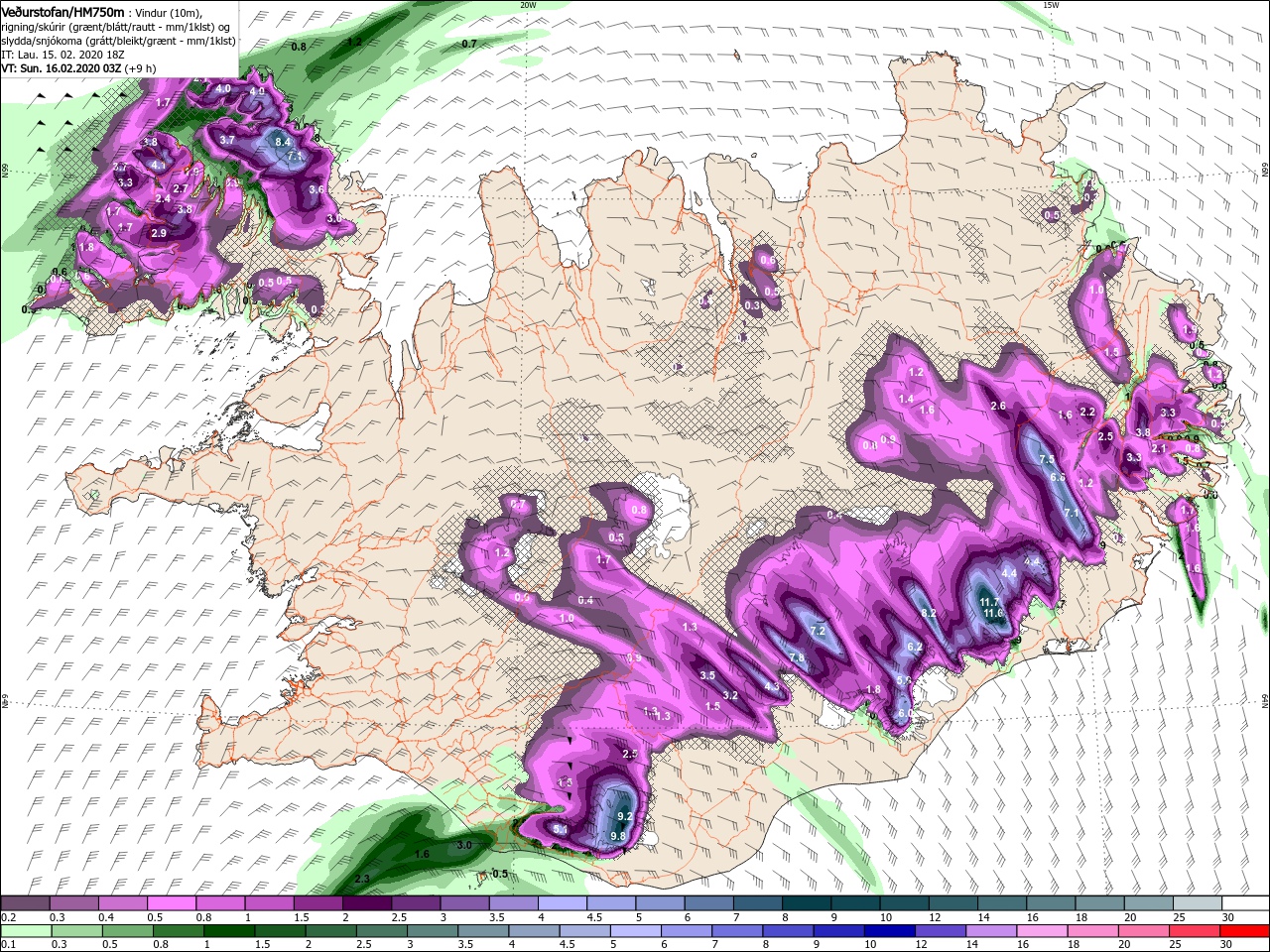Click the 2.9 value in the Westfjords

tap(159, 233)
